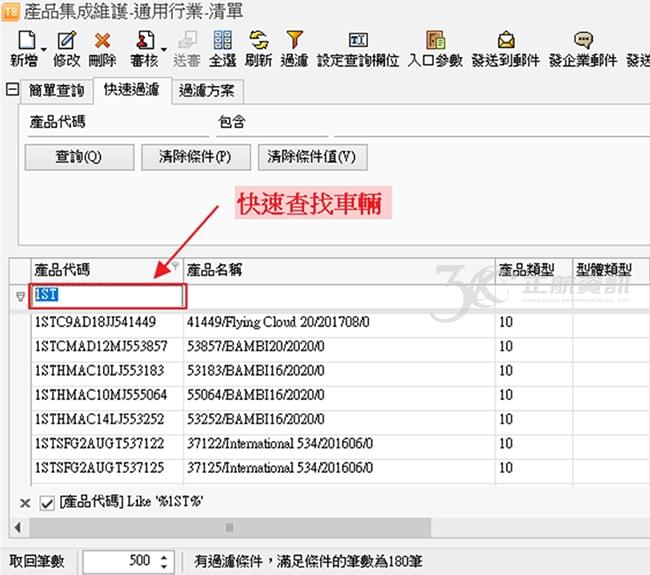Click the 產品名稱 filter row cell
This screenshot has height=575, width=650.
(x=339, y=296)
